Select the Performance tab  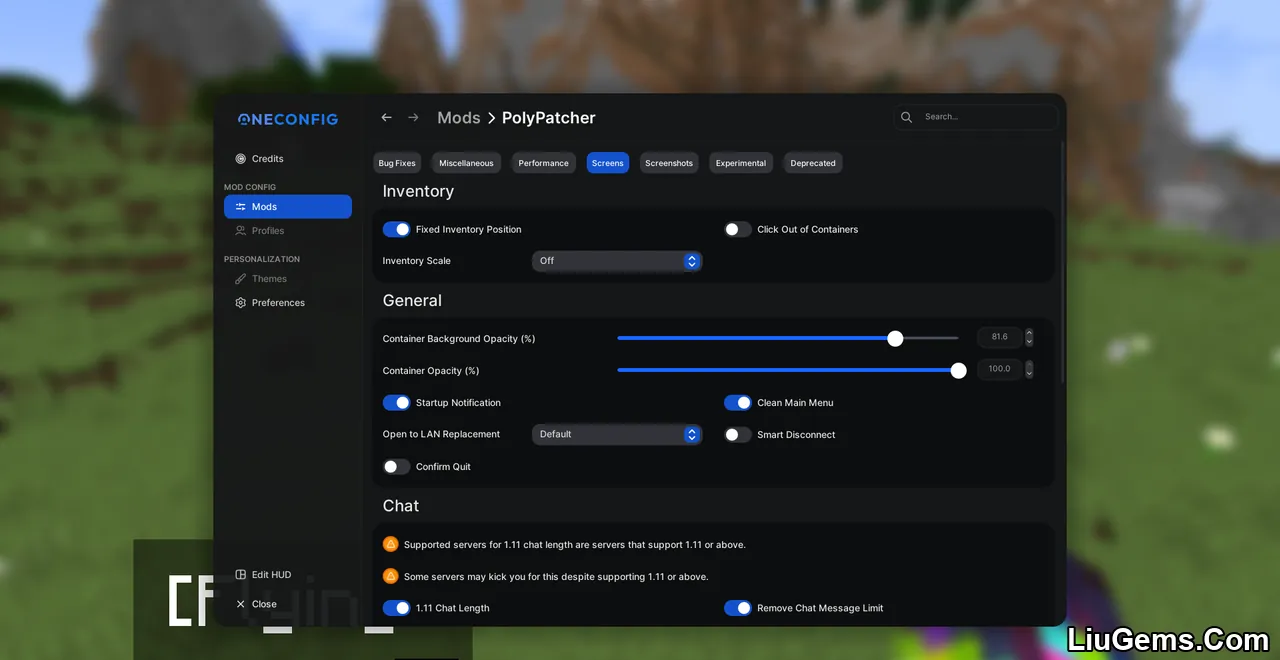pos(544,163)
